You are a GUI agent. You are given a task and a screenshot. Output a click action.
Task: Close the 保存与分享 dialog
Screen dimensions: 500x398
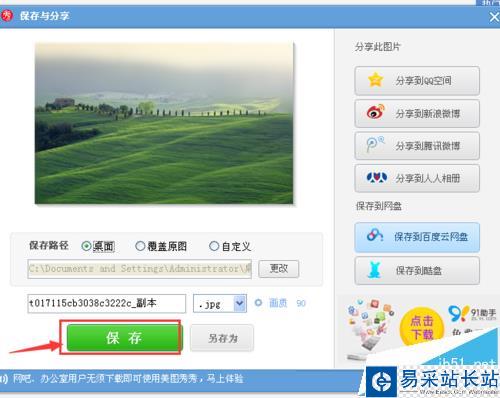coord(494,17)
